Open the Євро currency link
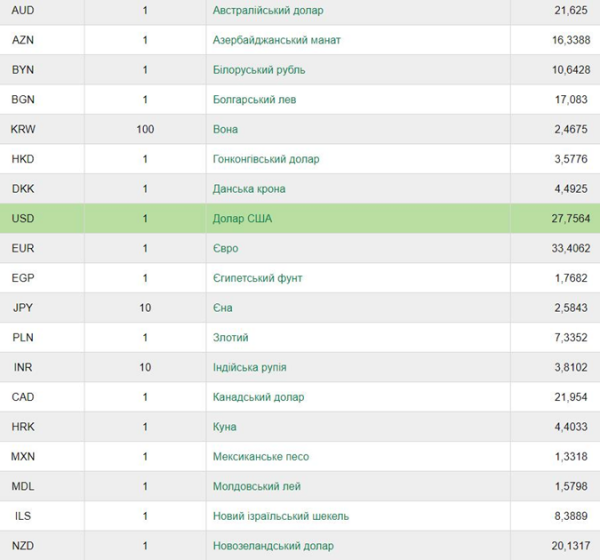Screen dimensions: 600x560 pyautogui.click(x=225, y=248)
